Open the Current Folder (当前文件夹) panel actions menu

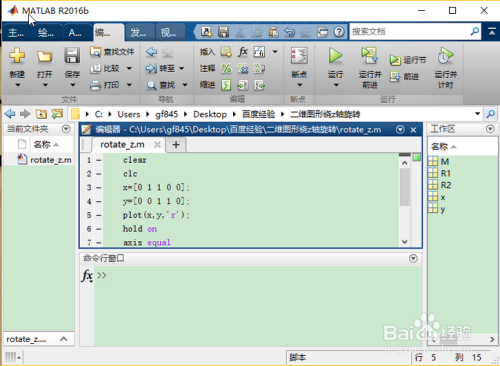(x=66, y=129)
